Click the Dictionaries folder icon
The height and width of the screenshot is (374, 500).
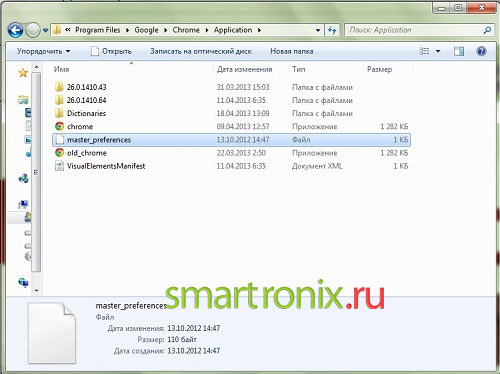[59, 113]
